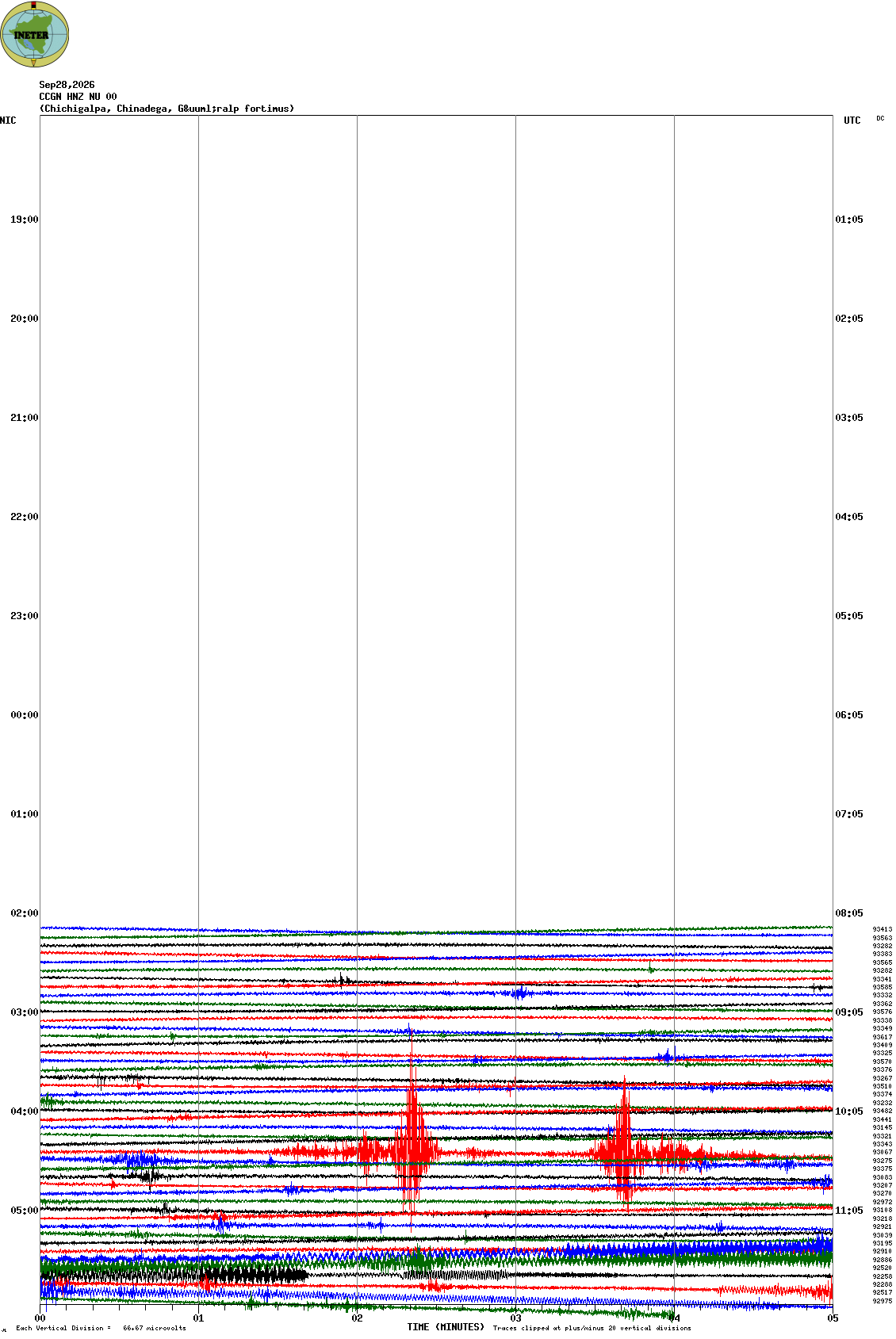Viewport: 896px width, 1339px height.
Task: Click the 93413 trace count value
Action: 883,929
